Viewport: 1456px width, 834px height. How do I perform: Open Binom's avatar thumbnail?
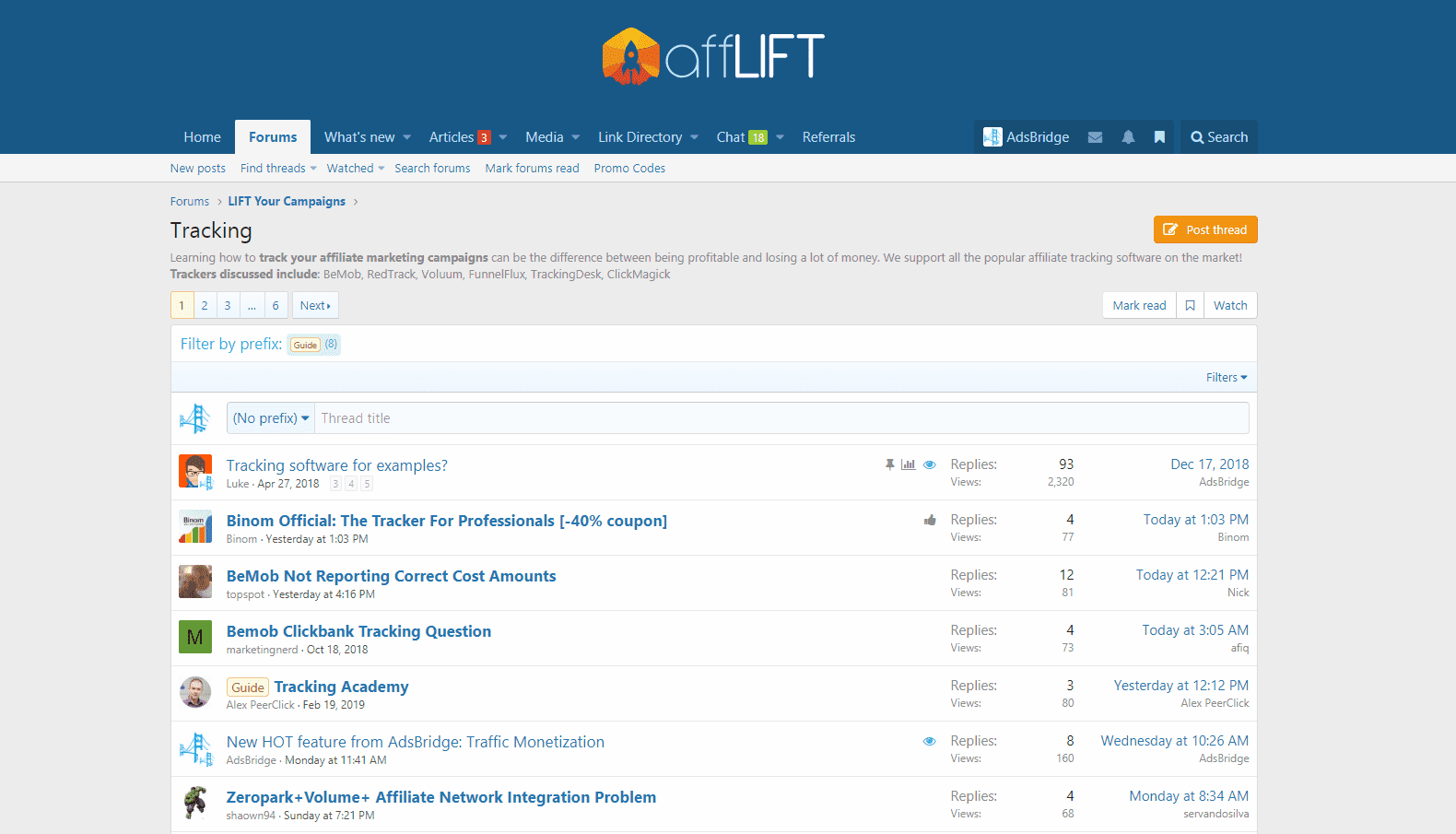(x=195, y=527)
